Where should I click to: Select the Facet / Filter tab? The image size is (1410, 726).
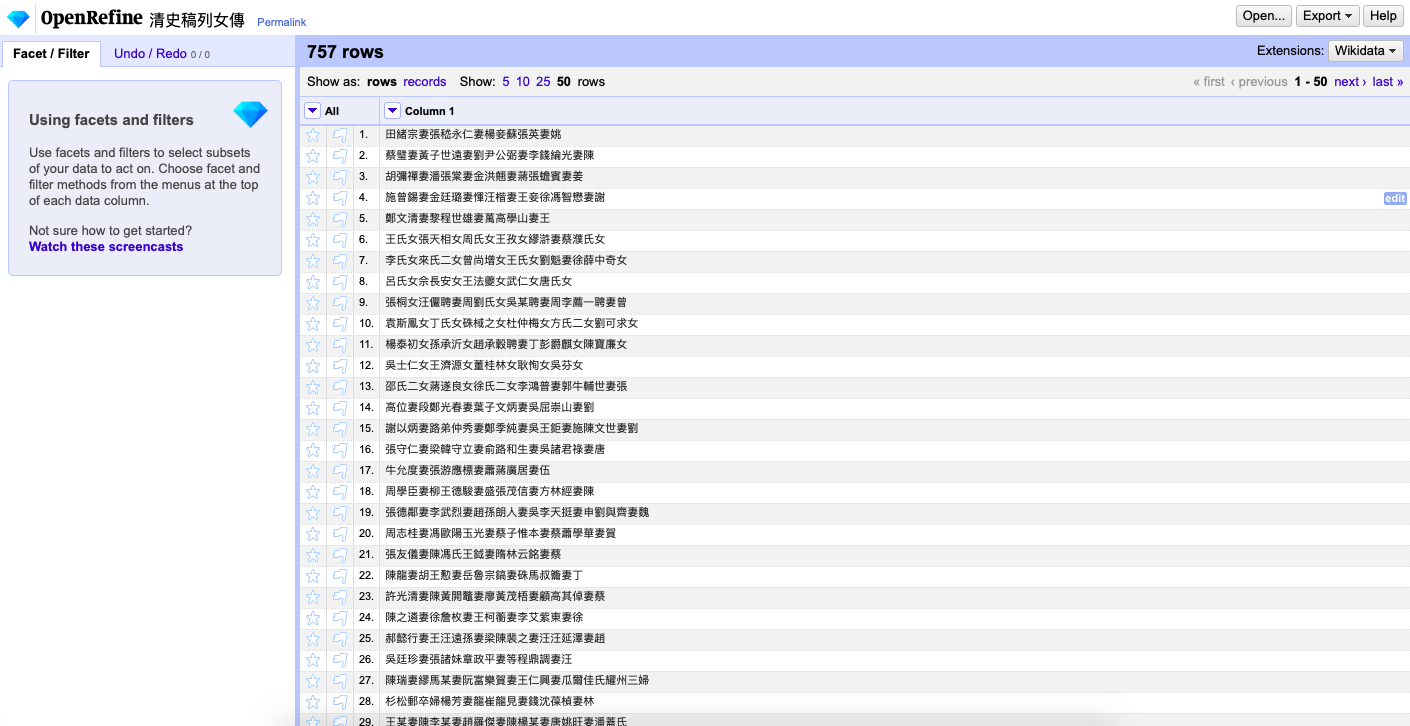tap(51, 54)
